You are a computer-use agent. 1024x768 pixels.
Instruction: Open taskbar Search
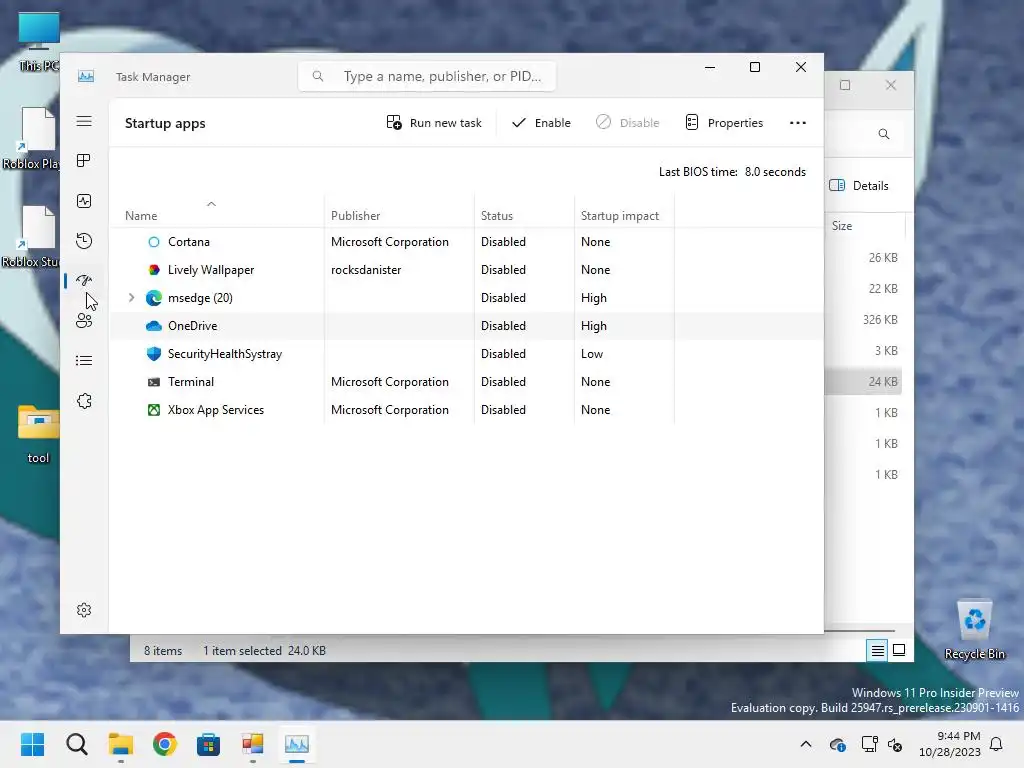pyautogui.click(x=76, y=744)
